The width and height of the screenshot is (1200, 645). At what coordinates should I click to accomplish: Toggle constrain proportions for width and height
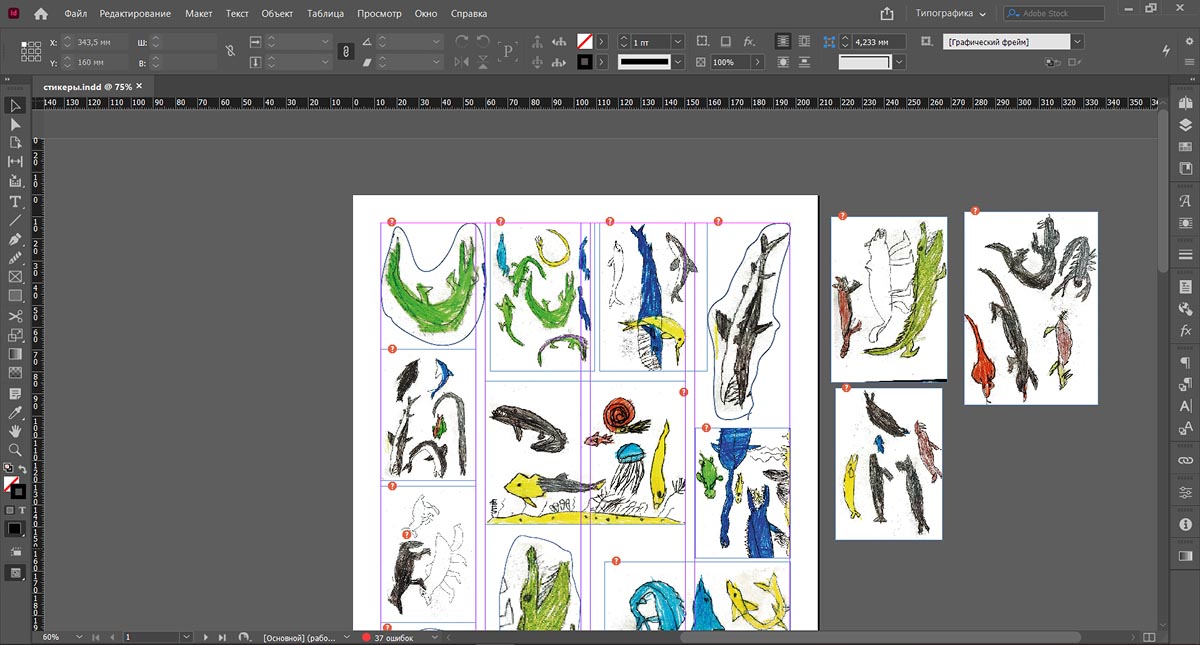tap(230, 51)
